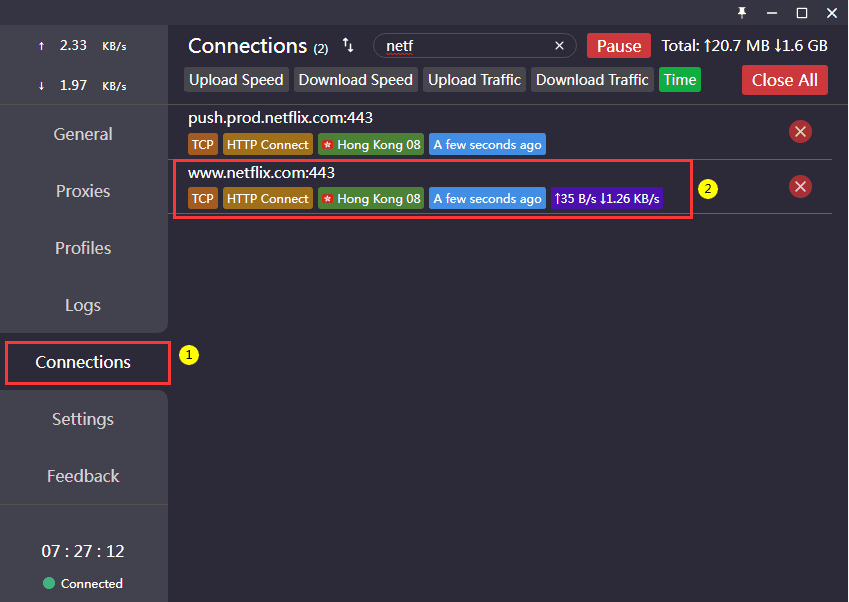The image size is (849, 602).
Task: Click time tag of push.prod.netflix.com
Action: coord(487,145)
